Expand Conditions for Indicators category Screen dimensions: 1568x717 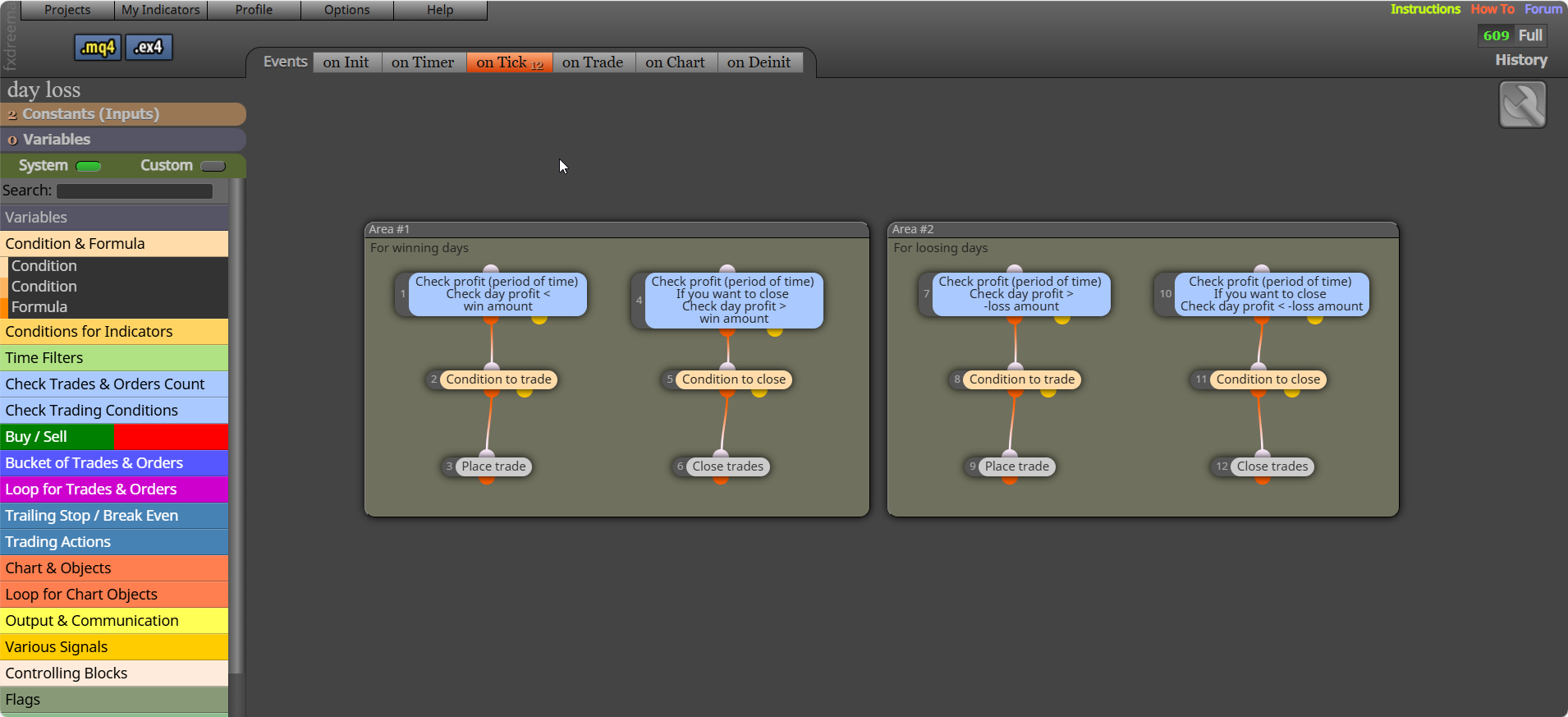pyautogui.click(x=114, y=332)
